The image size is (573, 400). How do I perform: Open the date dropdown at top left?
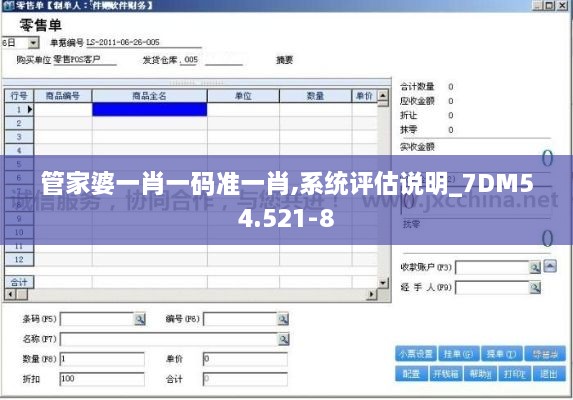[x=33, y=43]
